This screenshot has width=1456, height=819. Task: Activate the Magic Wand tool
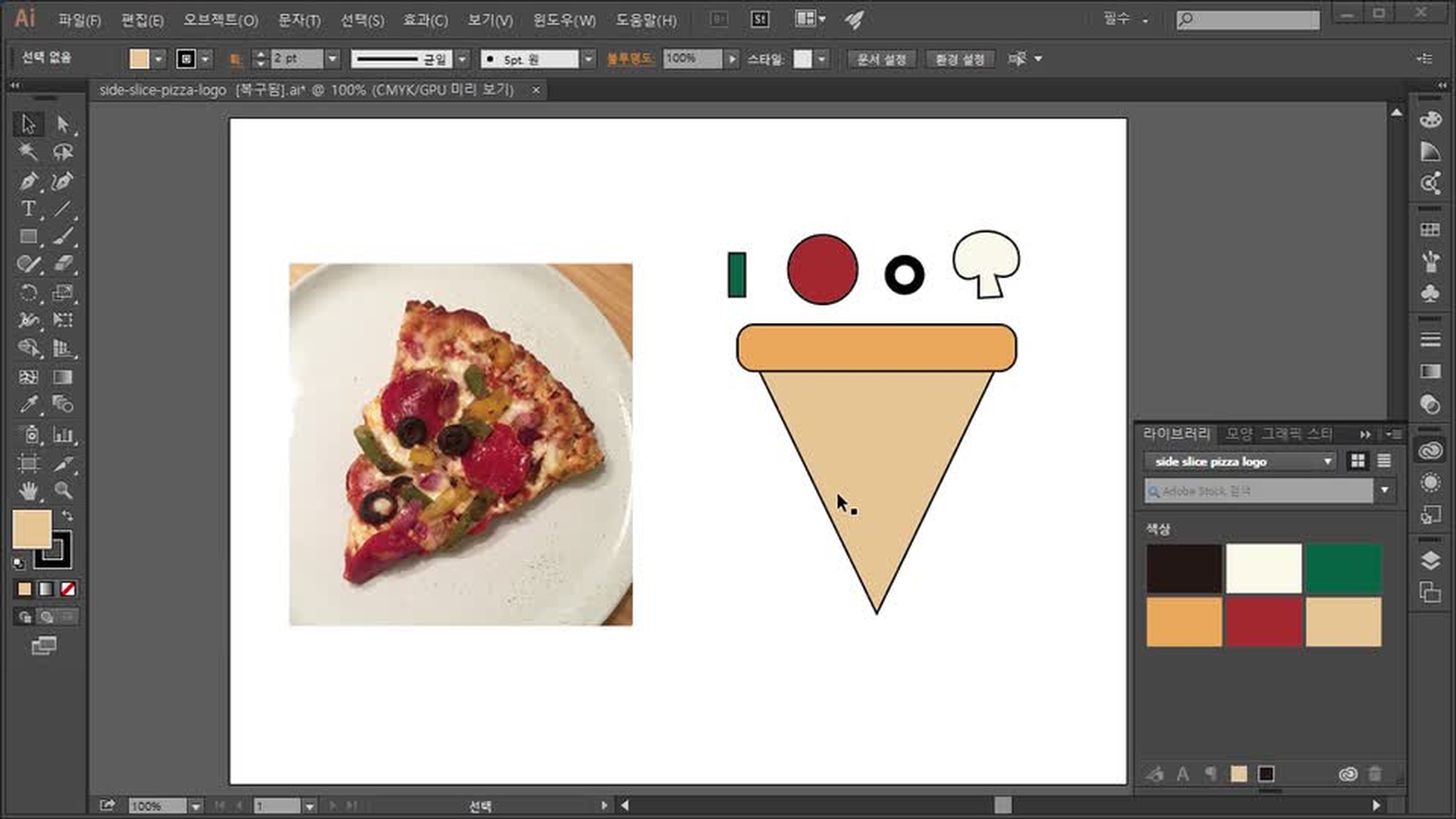28,152
